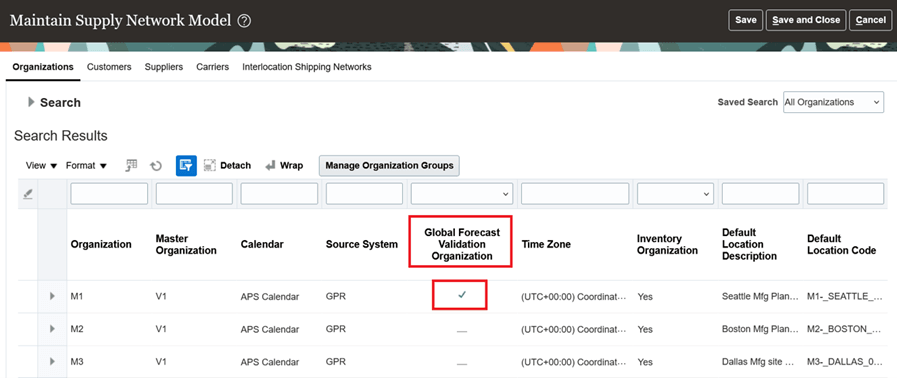
Task: Click the Save and Close button
Action: 805,20
